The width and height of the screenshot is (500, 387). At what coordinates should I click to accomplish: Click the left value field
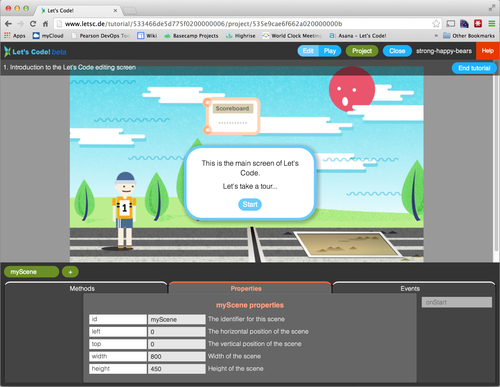point(176,332)
